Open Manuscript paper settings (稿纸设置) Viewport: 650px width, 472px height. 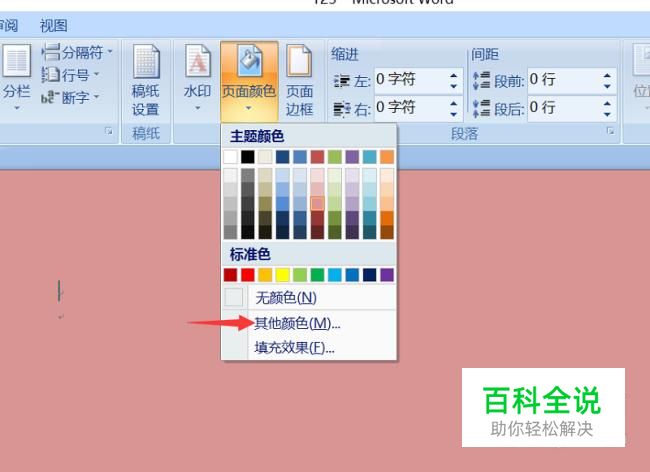click(x=146, y=81)
